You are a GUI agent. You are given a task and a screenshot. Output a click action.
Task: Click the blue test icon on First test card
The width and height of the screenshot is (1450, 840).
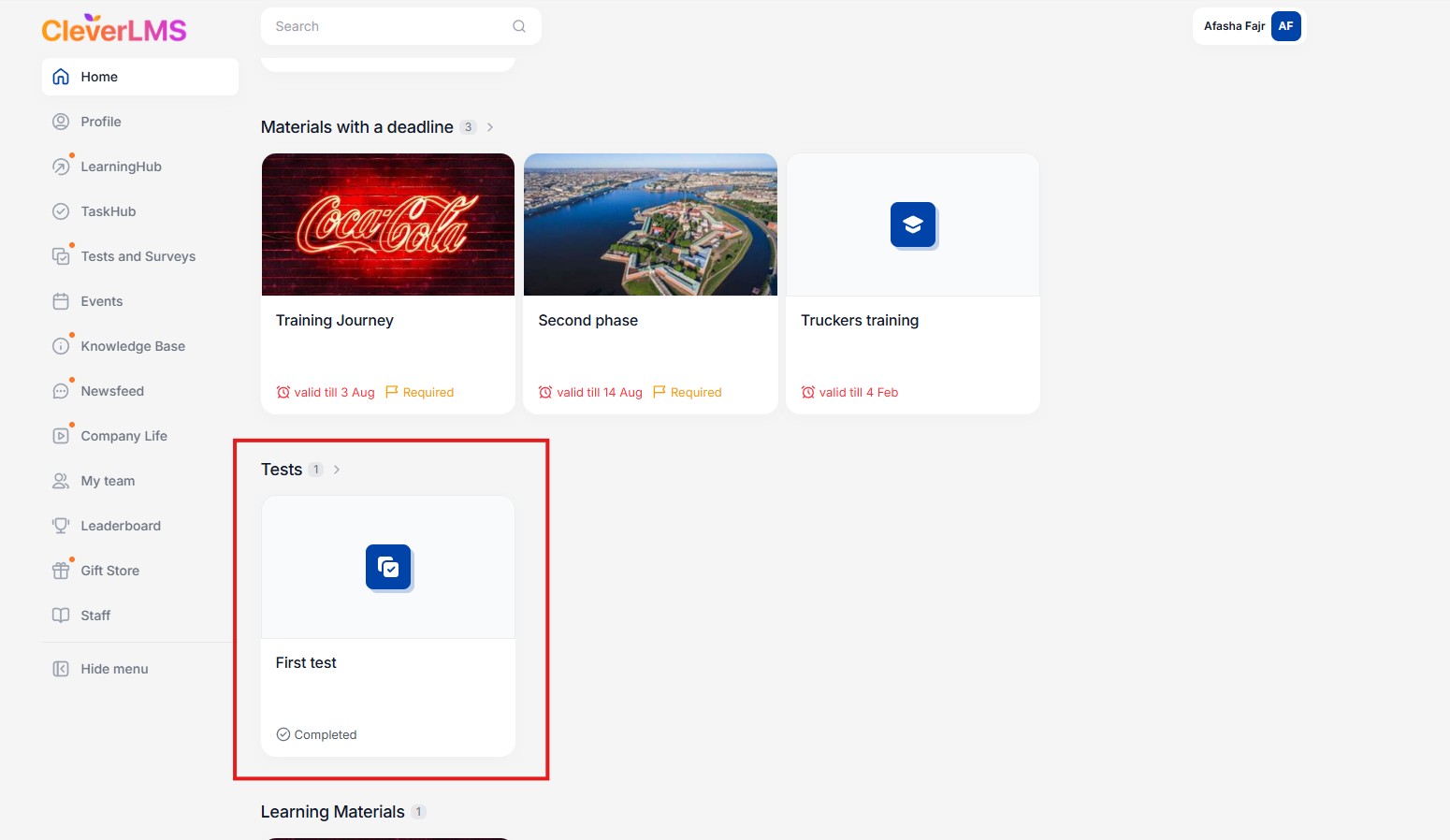pos(388,567)
